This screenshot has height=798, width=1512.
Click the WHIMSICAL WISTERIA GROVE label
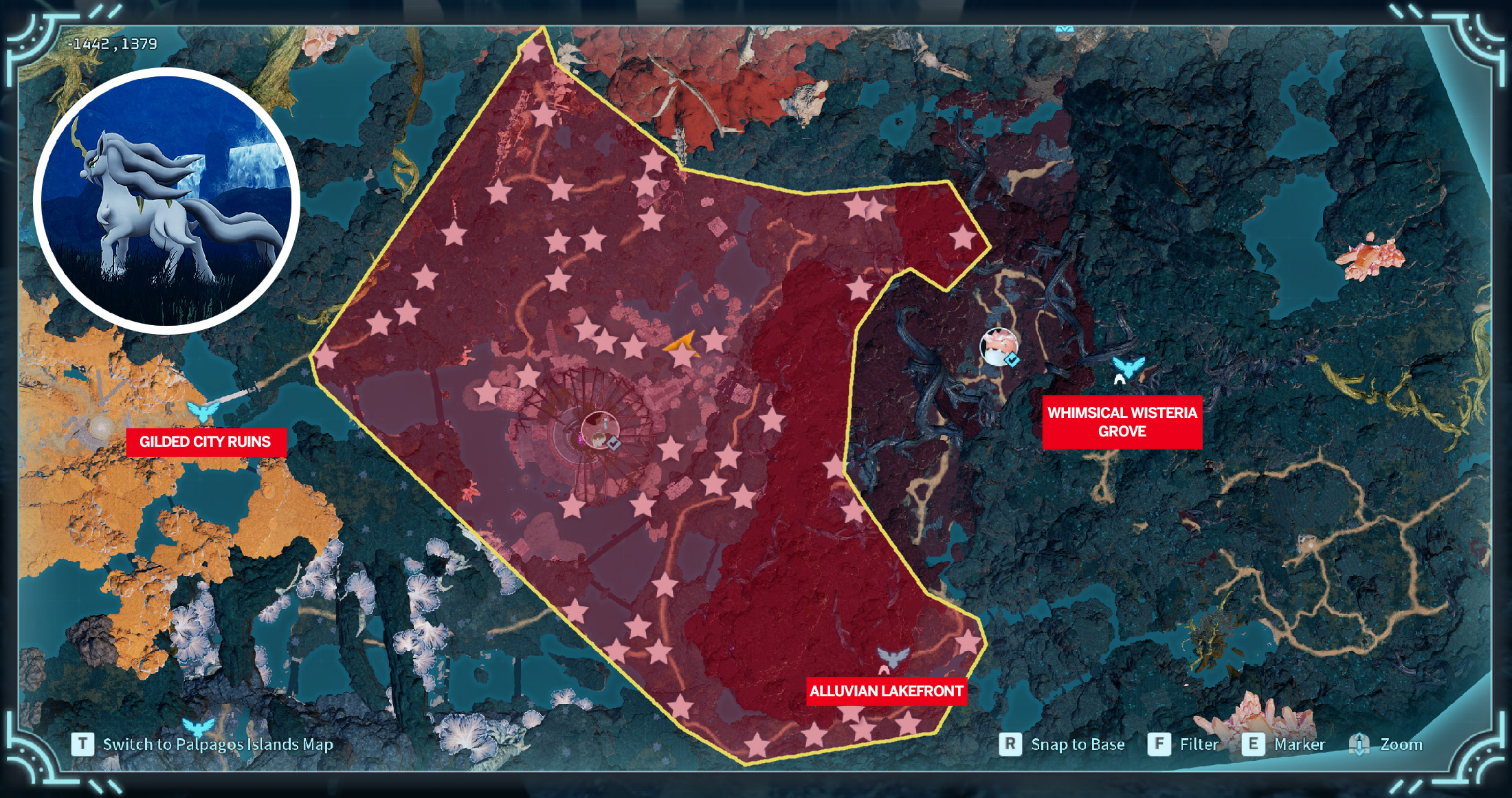[x=1122, y=422]
